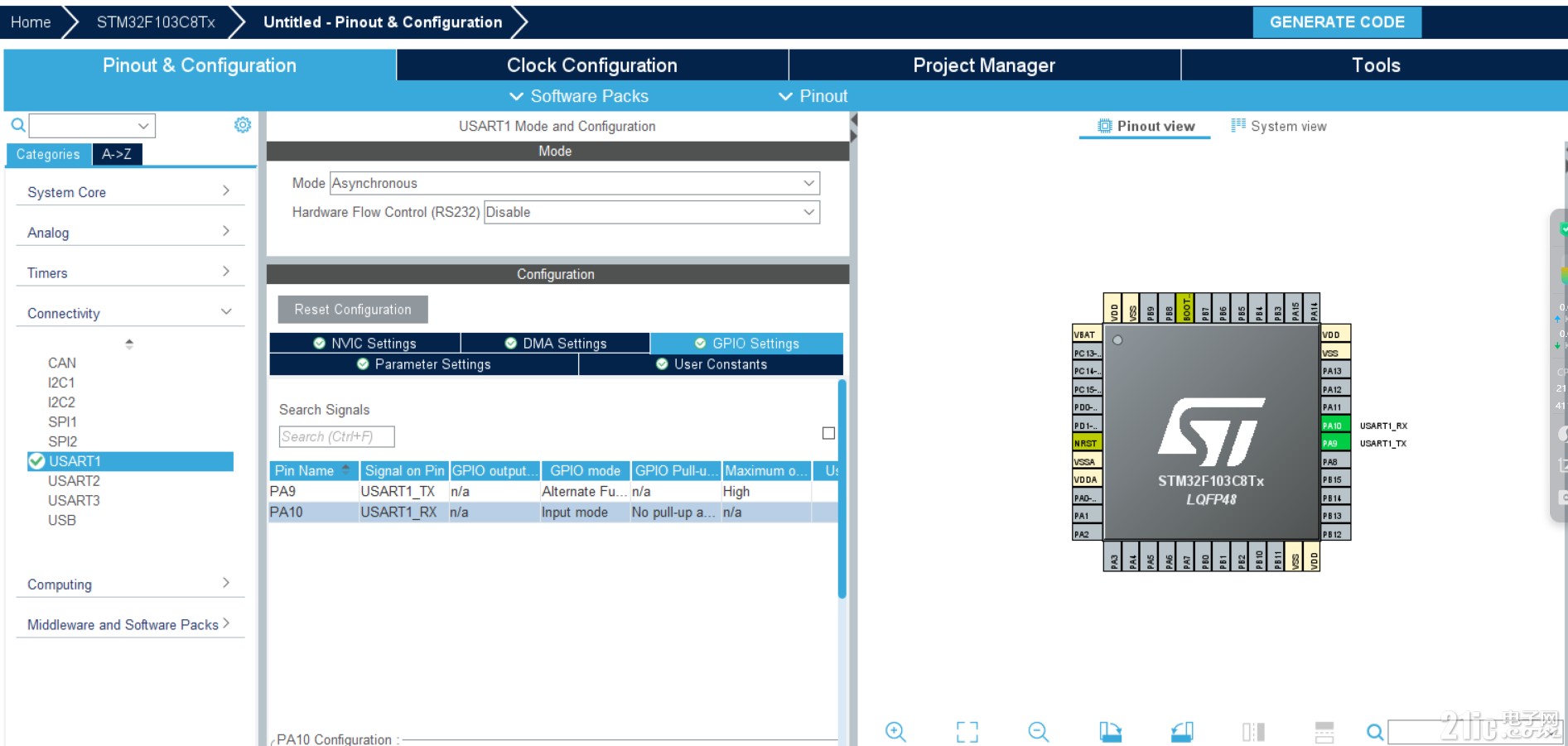The image size is (1568, 746).
Task: Go to the Home breadcrumb
Action: click(31, 22)
